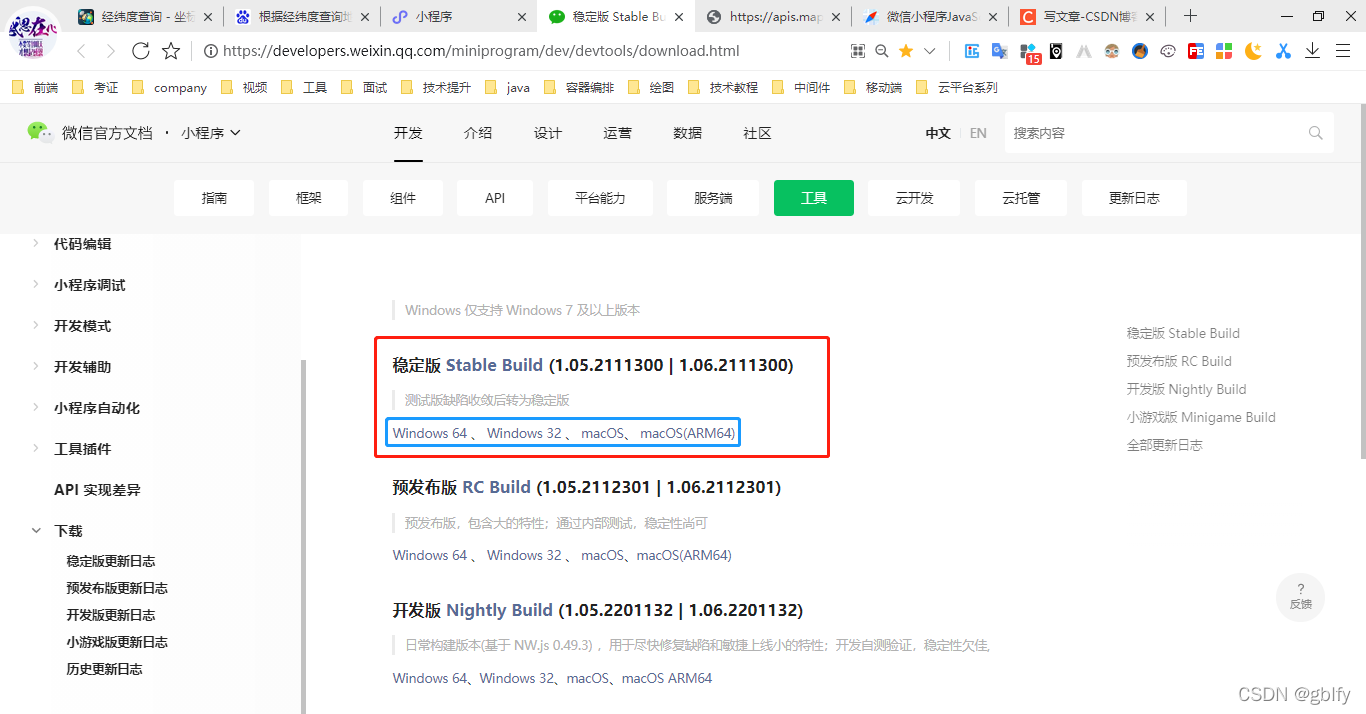
Task: Open the 小程序 platform dropdown
Action: (211, 133)
